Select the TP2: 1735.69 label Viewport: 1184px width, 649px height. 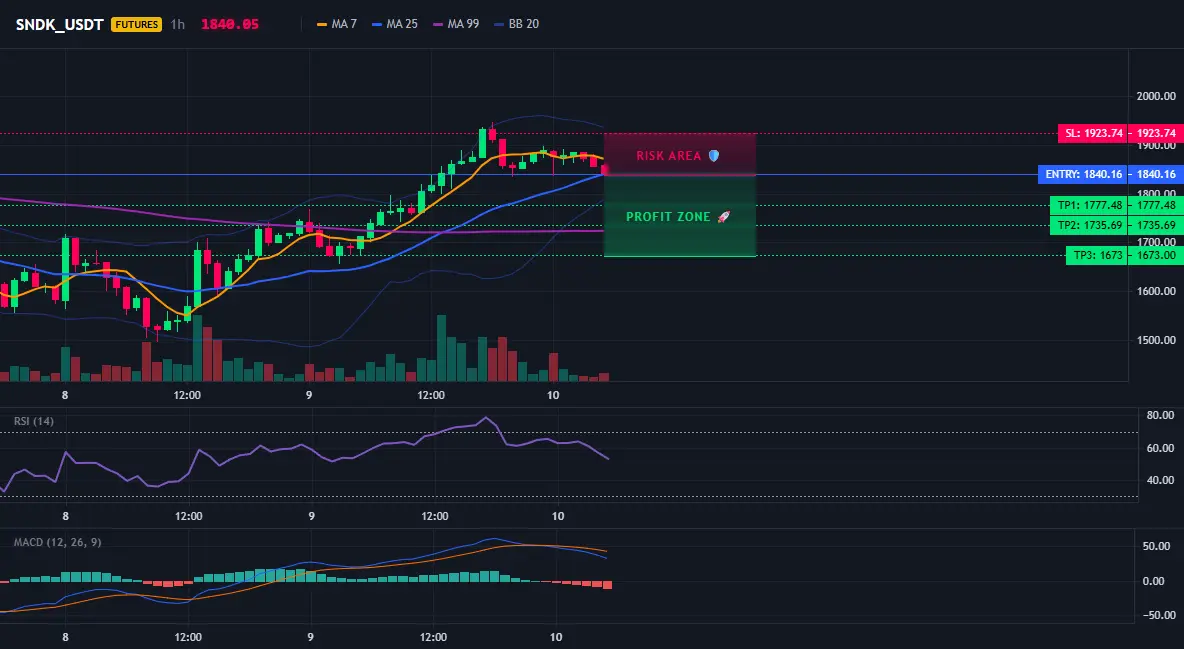1090,225
